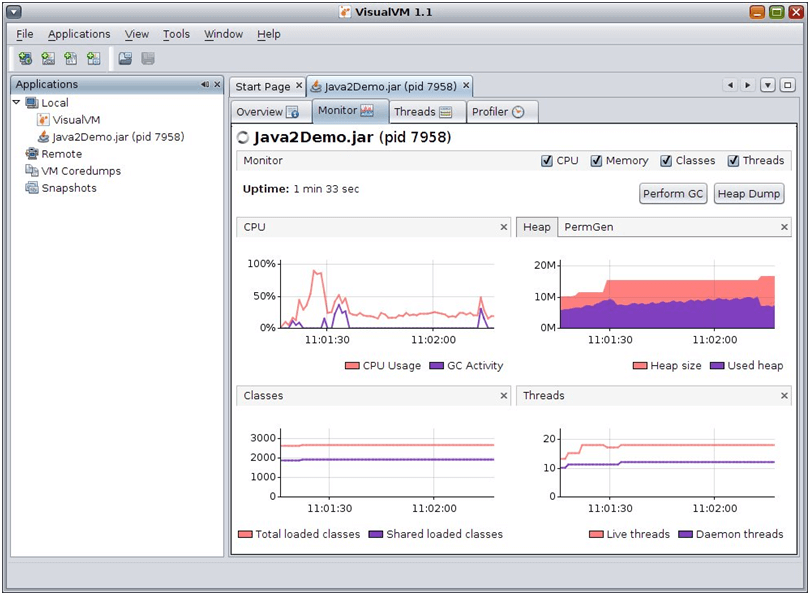Close the Classes chart panel
This screenshot has height=595, width=810.
pos(504,396)
